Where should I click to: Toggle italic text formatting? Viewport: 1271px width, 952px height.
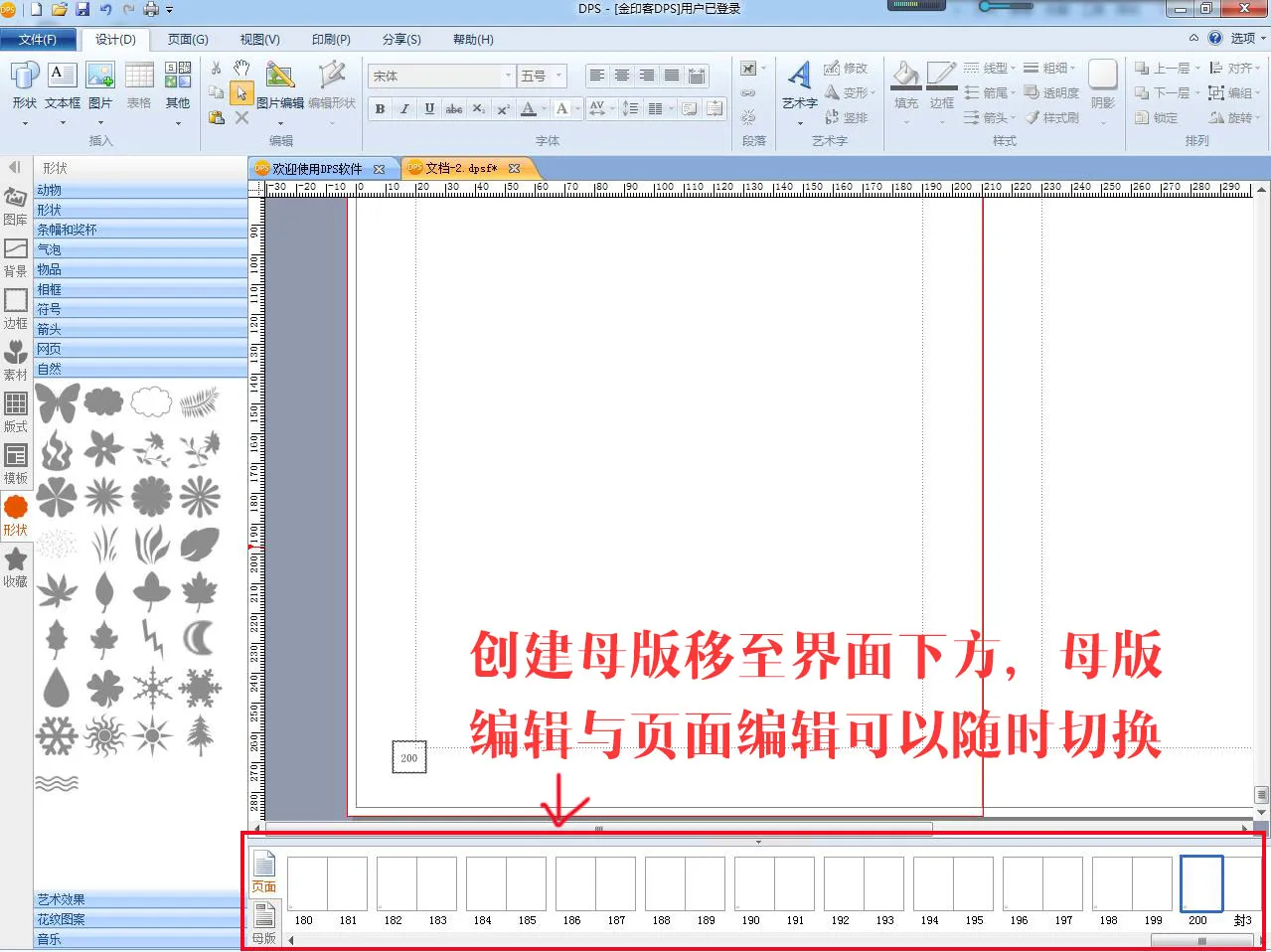pos(404,109)
